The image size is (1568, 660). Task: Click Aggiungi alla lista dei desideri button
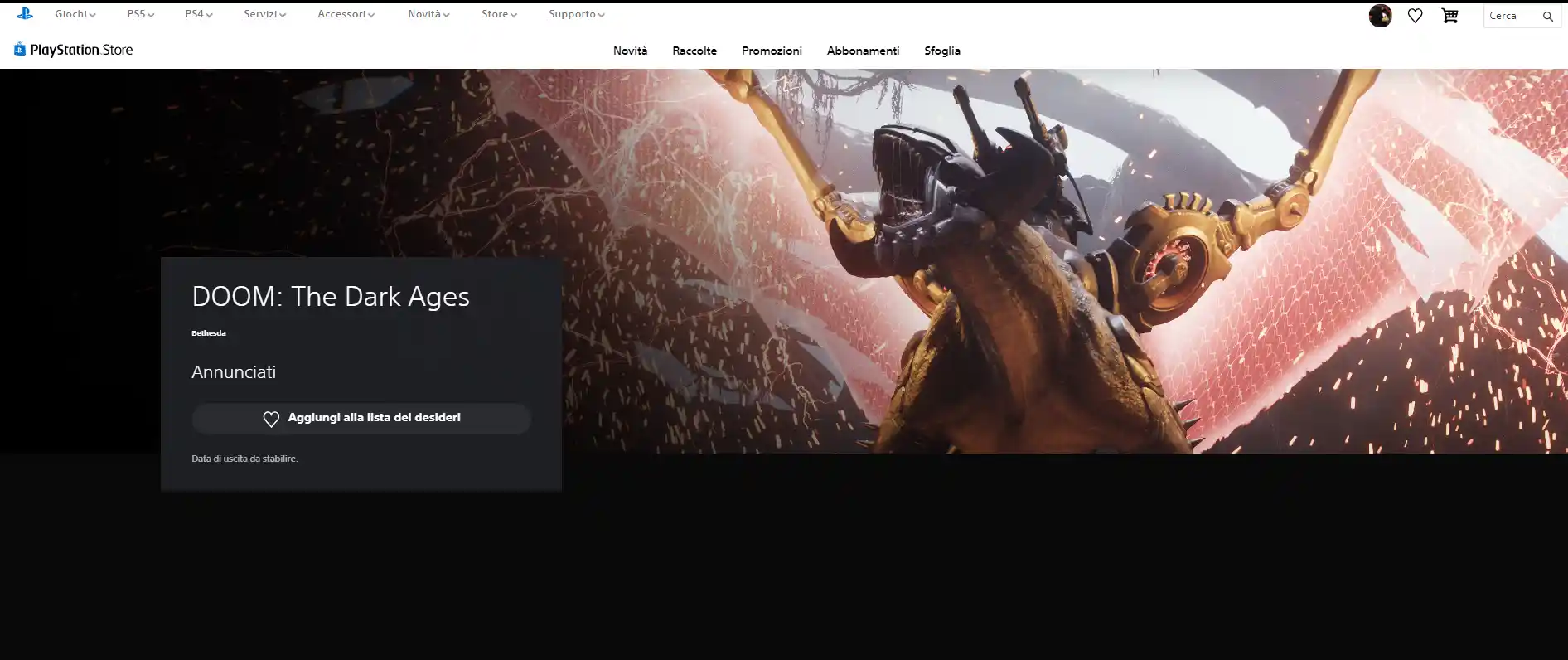pyautogui.click(x=361, y=419)
